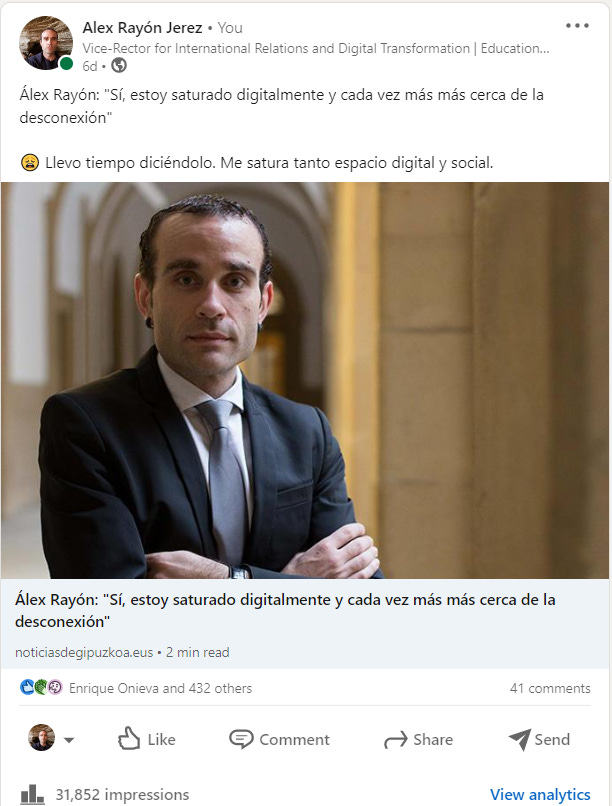Viewport: 612px width, 806px height.
Task: Click the author profile photo at top
Action: pyautogui.click(x=46, y=43)
